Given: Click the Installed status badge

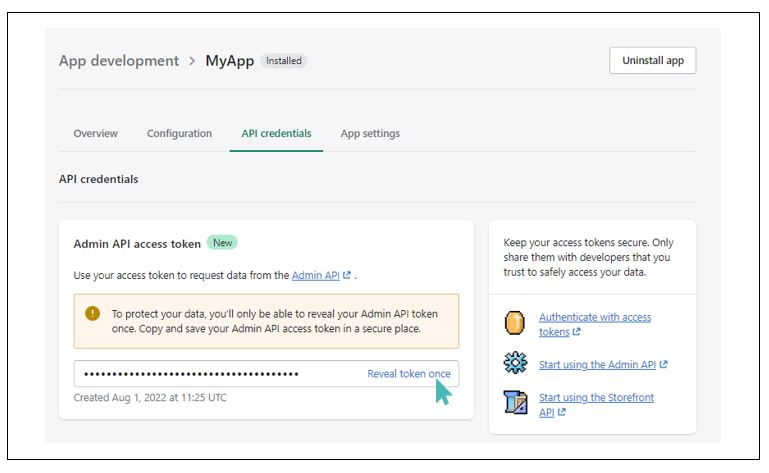Looking at the screenshot, I should [x=283, y=61].
